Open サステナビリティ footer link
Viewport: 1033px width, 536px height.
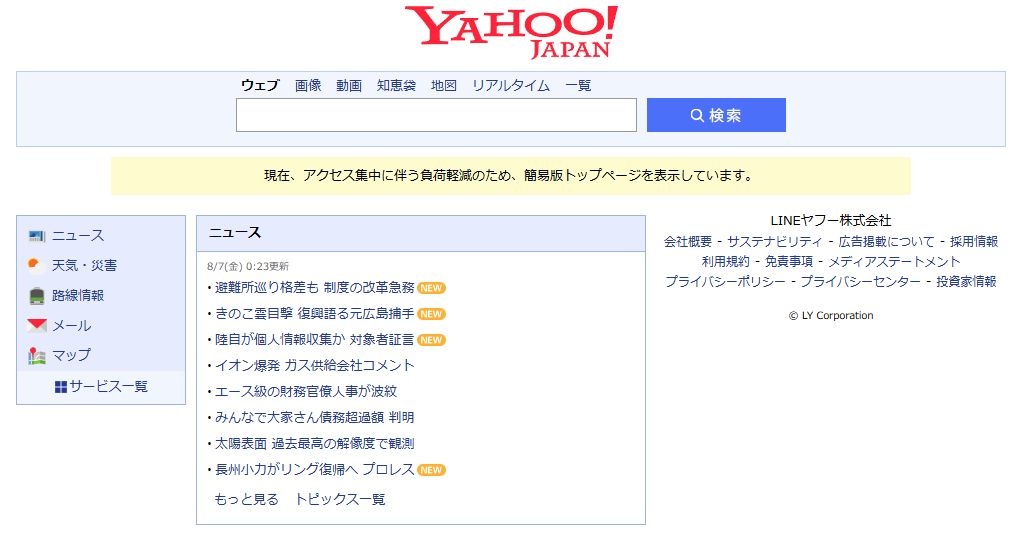pos(775,242)
